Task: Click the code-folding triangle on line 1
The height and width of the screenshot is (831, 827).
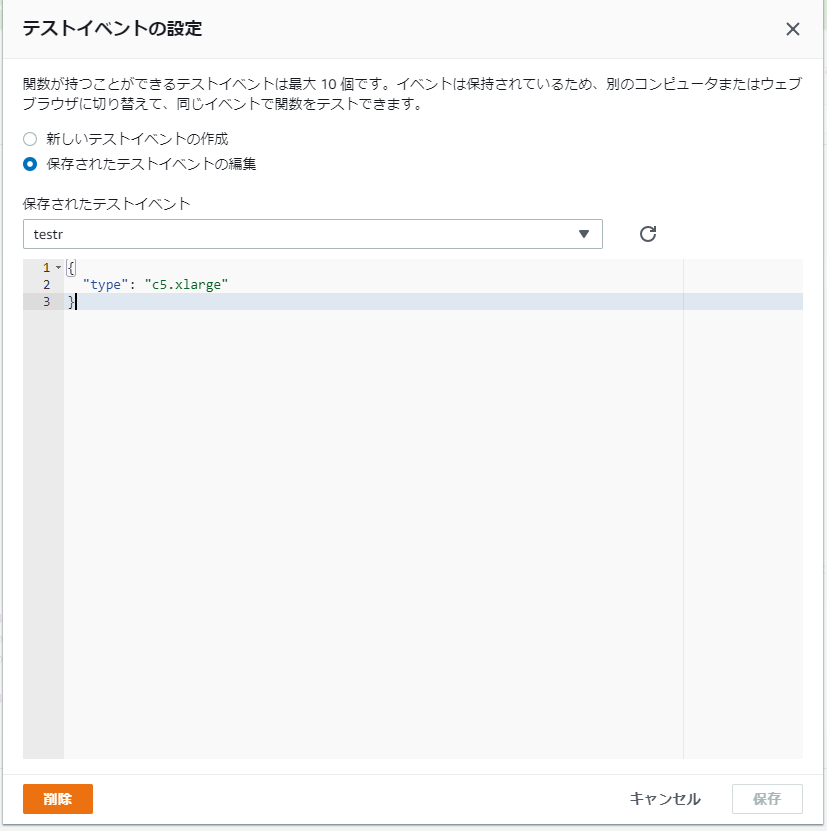Action: [57, 267]
